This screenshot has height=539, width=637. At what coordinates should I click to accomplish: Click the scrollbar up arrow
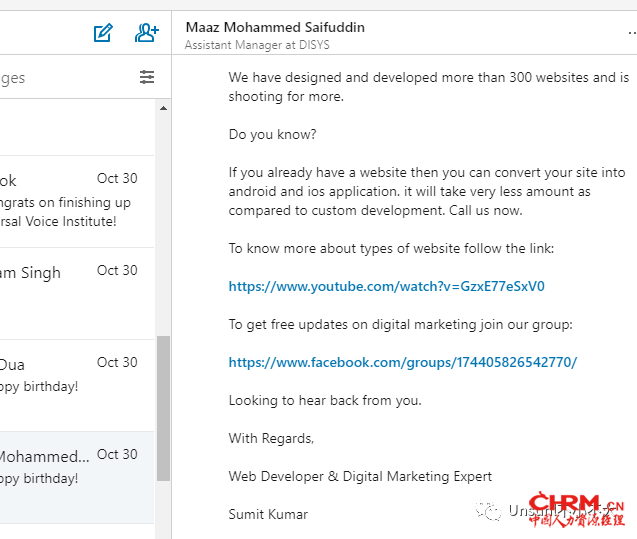pyautogui.click(x=163, y=108)
